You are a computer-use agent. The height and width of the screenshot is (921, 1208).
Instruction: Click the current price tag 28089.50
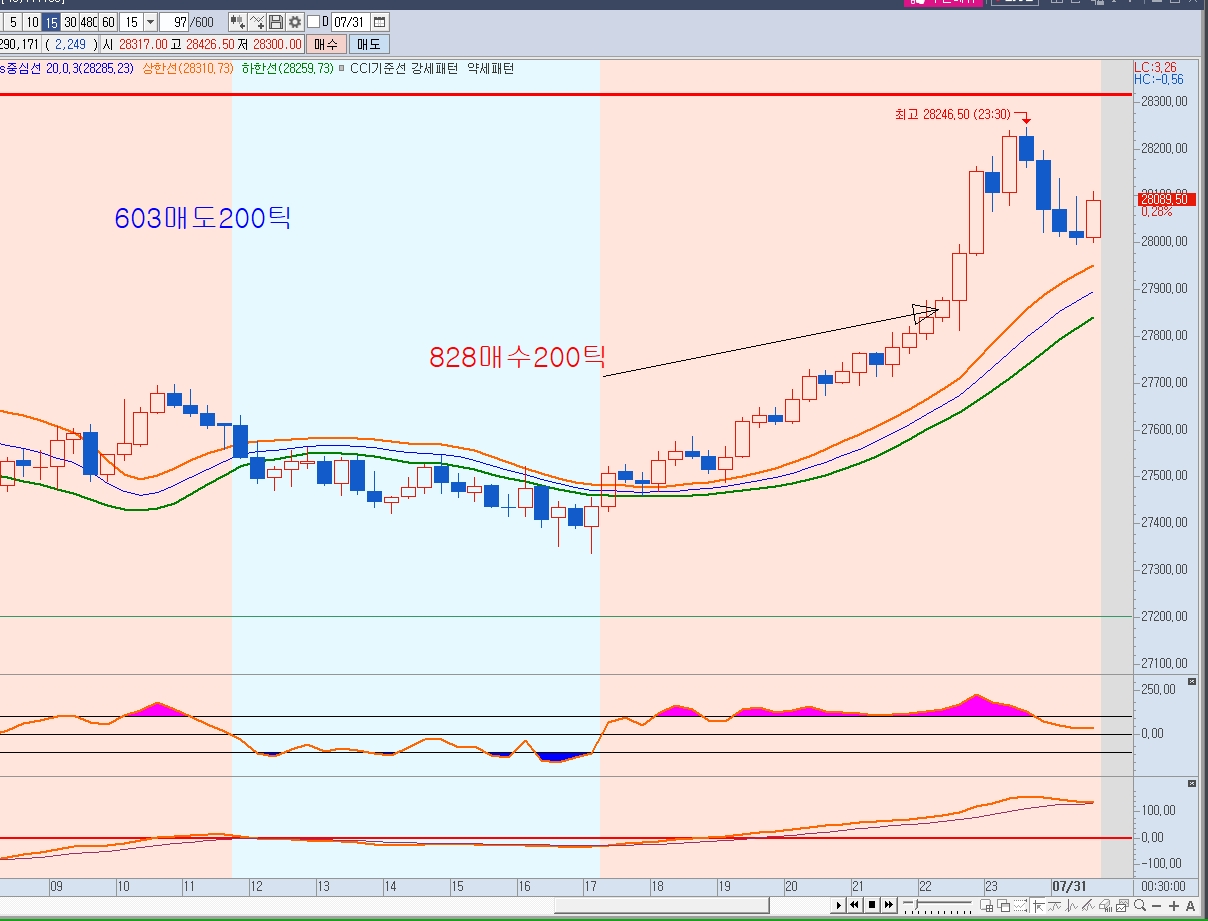[x=1164, y=199]
